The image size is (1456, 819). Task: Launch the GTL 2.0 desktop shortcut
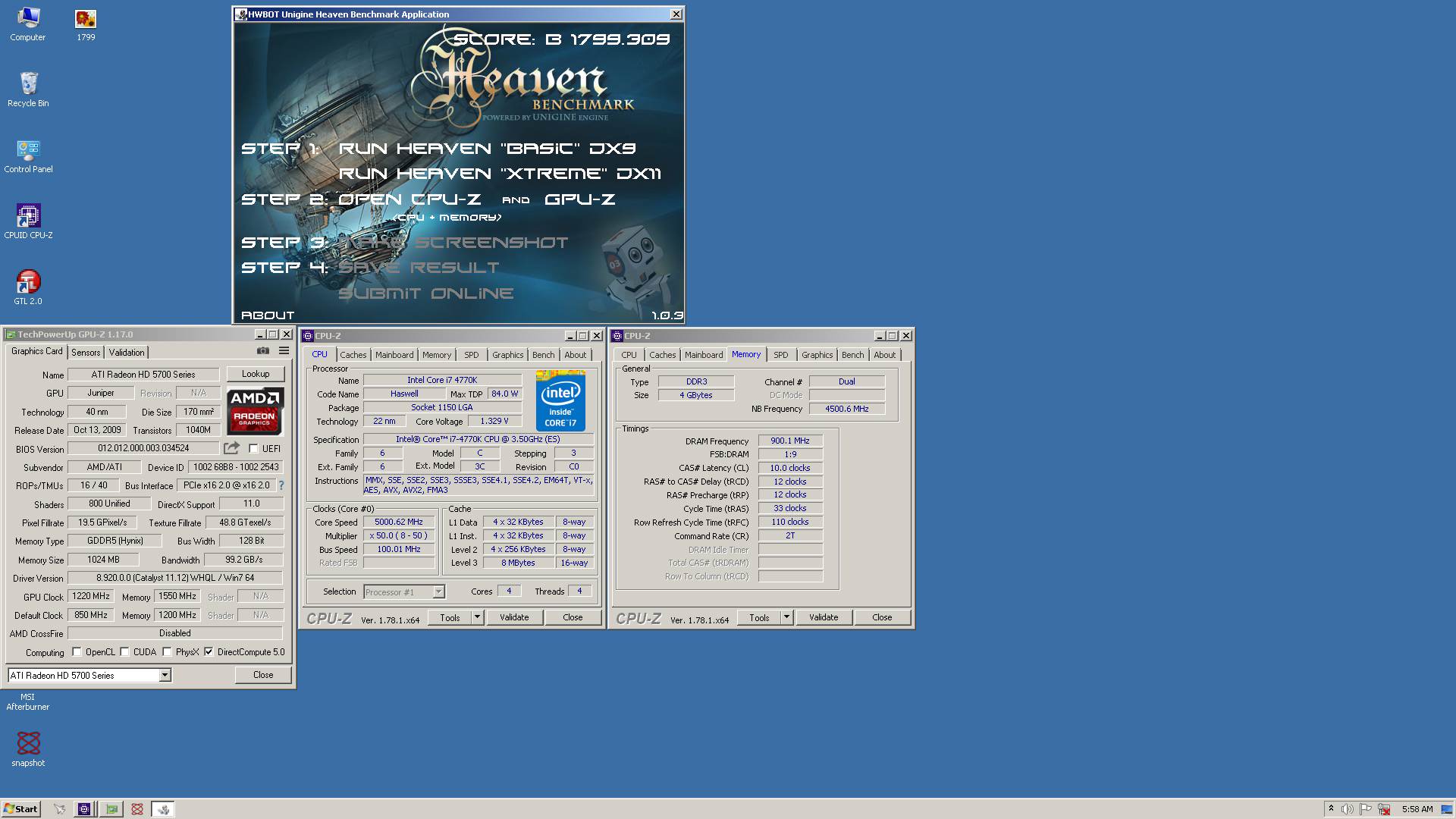28,287
